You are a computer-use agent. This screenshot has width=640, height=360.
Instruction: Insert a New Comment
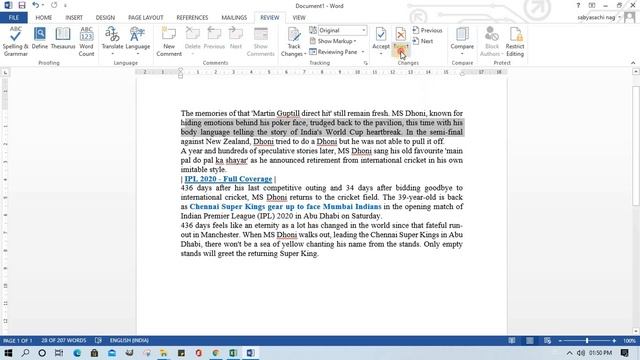169,41
